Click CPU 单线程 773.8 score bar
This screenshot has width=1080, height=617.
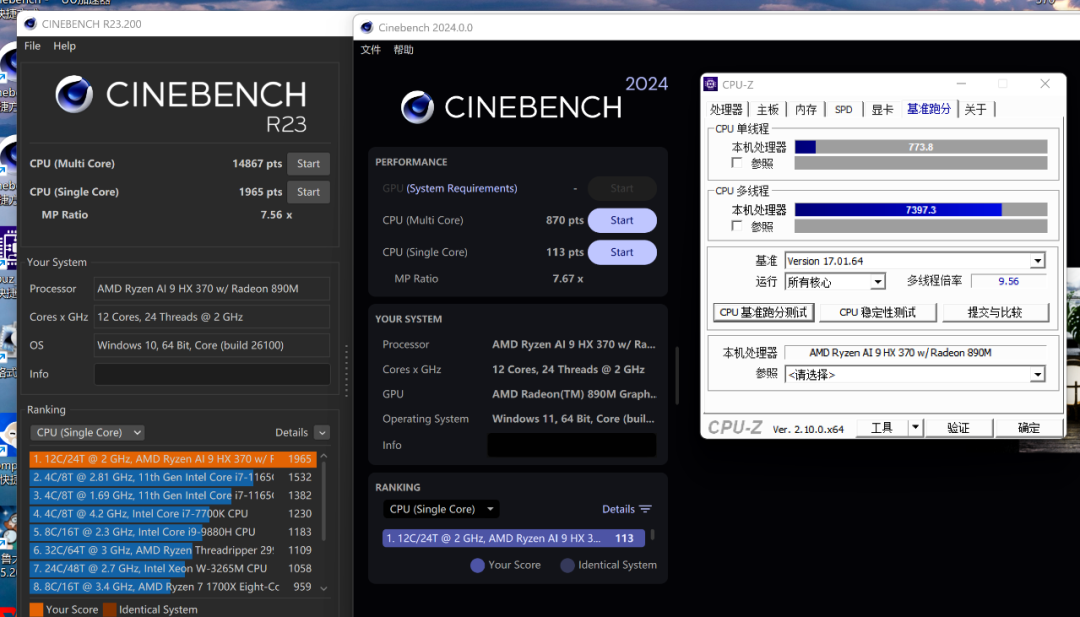(x=921, y=147)
